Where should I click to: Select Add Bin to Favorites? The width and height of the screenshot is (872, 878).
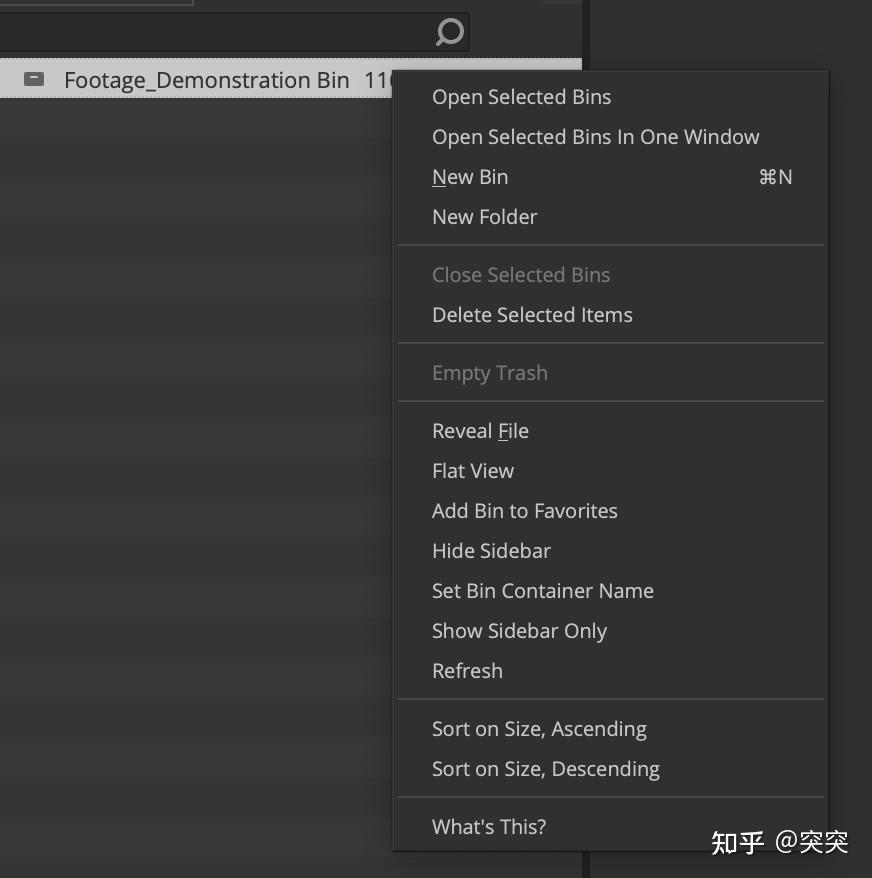524,511
